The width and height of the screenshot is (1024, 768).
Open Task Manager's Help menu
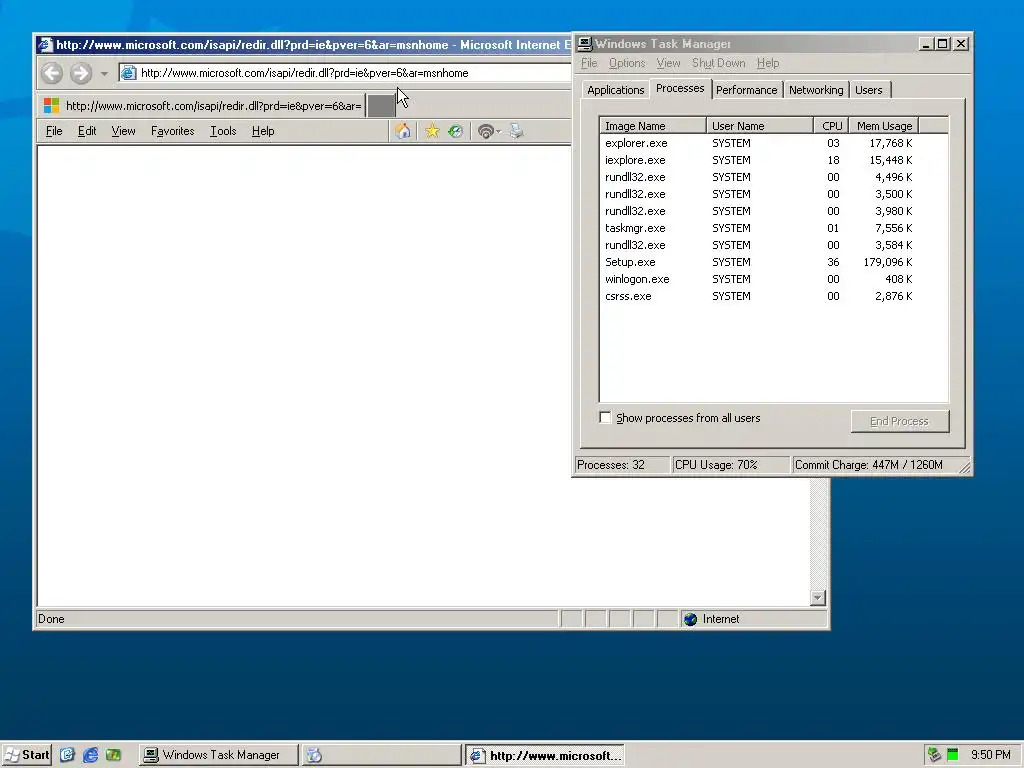click(768, 63)
